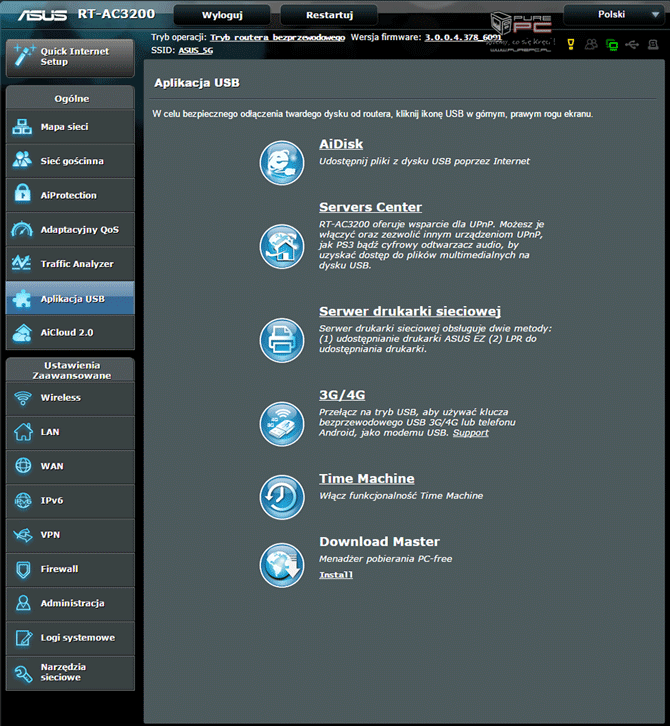Screen dimensions: 670x726
Task: Click the USB status icon in header
Action: (632, 44)
